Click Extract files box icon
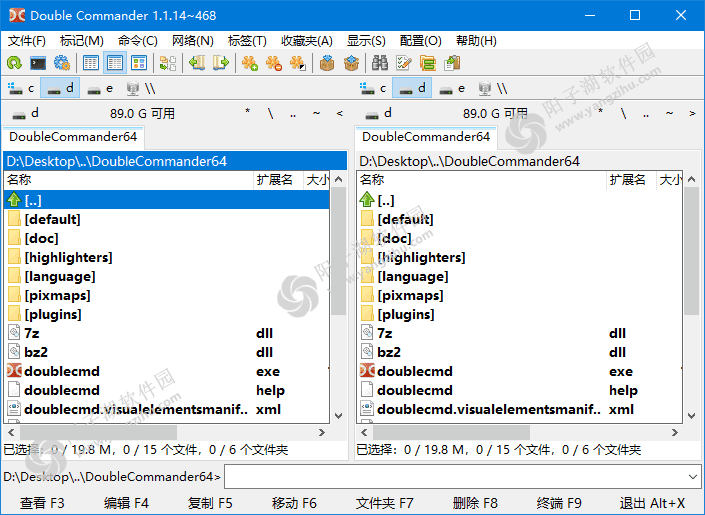The width and height of the screenshot is (705, 515). (x=351, y=63)
